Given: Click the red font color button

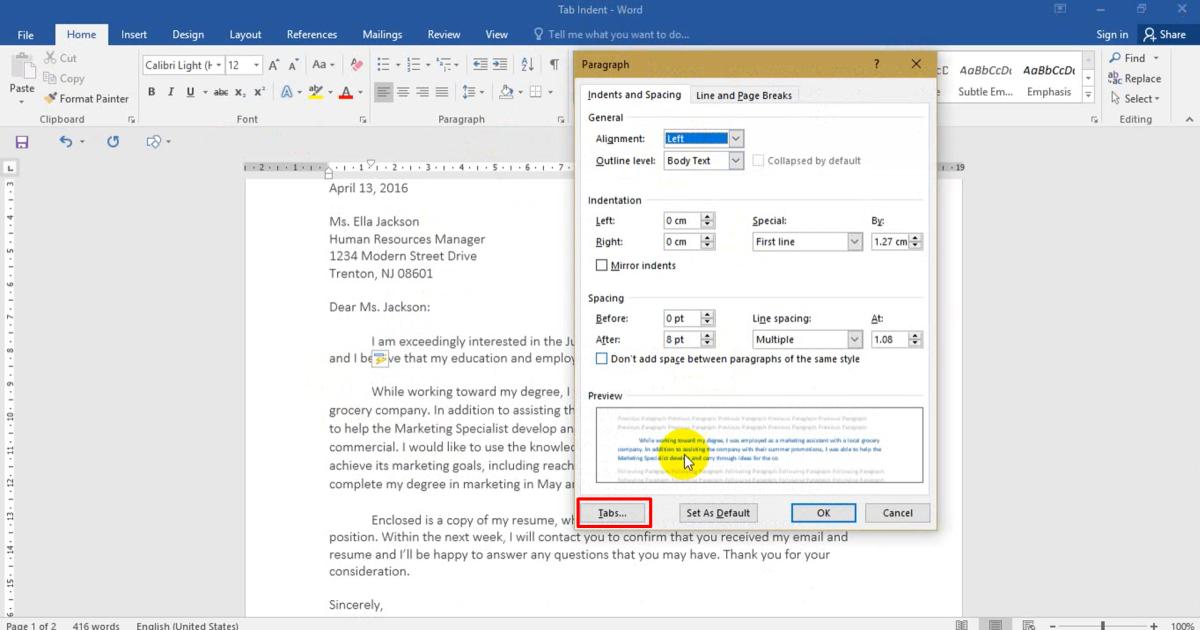Looking at the screenshot, I should [x=346, y=92].
